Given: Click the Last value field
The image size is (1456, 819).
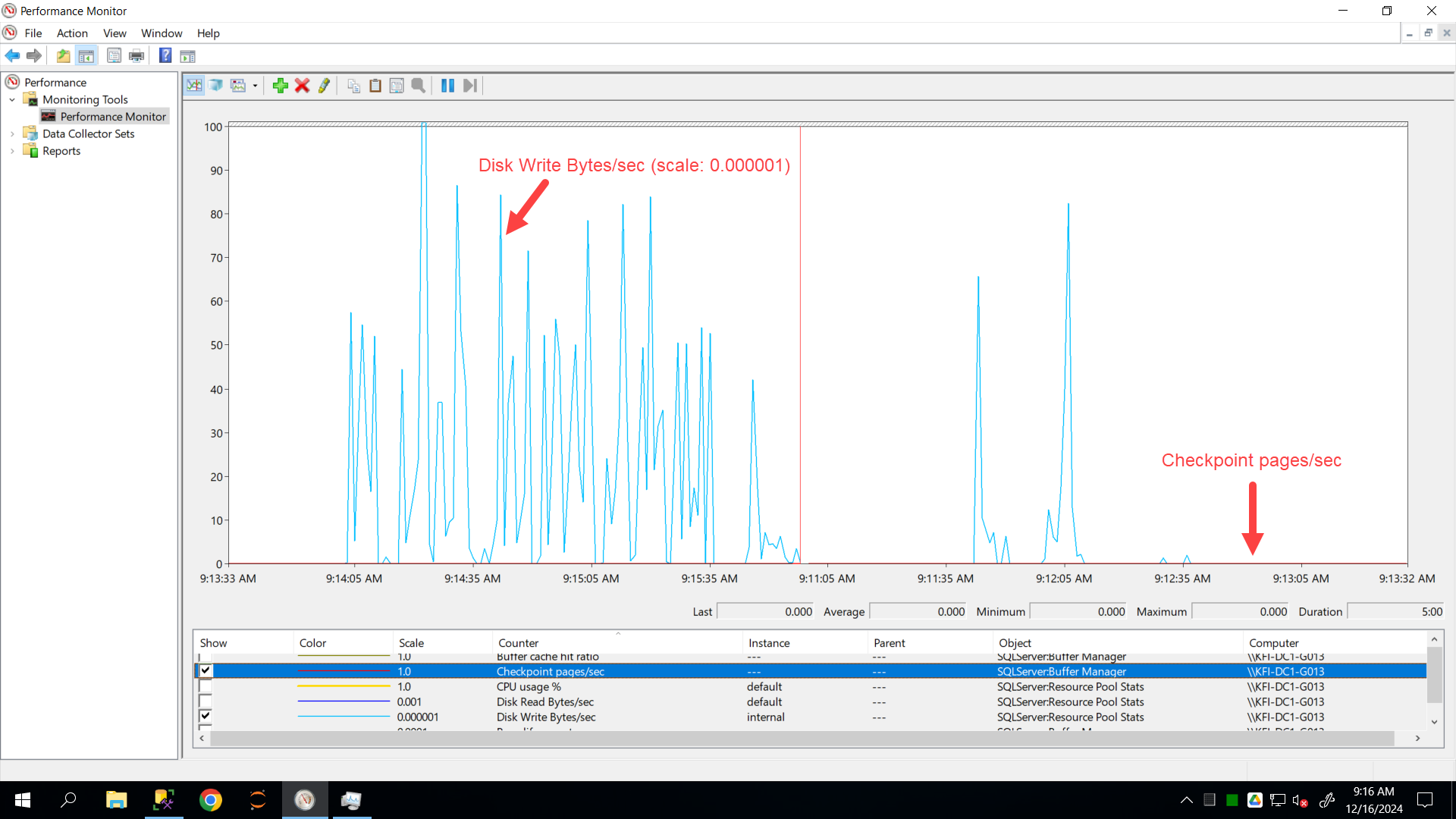Looking at the screenshot, I should (765, 611).
